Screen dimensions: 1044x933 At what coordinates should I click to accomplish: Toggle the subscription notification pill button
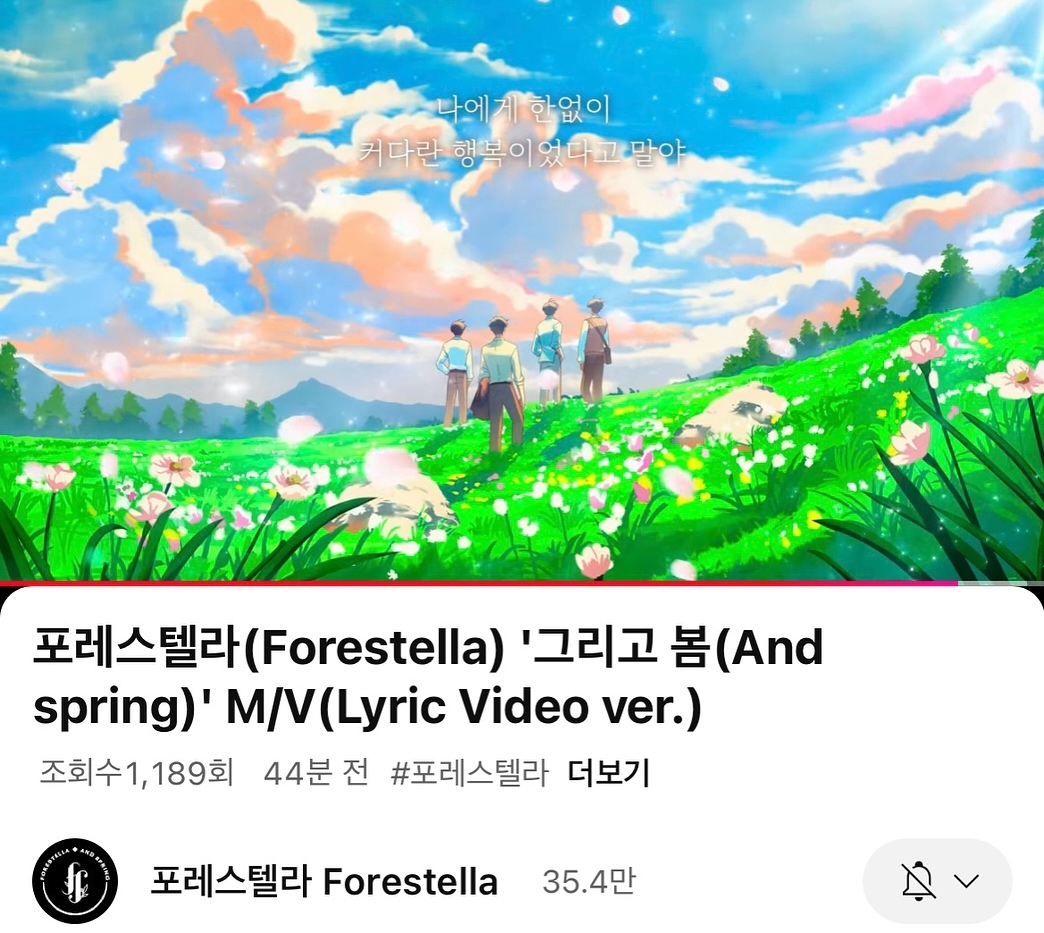(x=937, y=880)
